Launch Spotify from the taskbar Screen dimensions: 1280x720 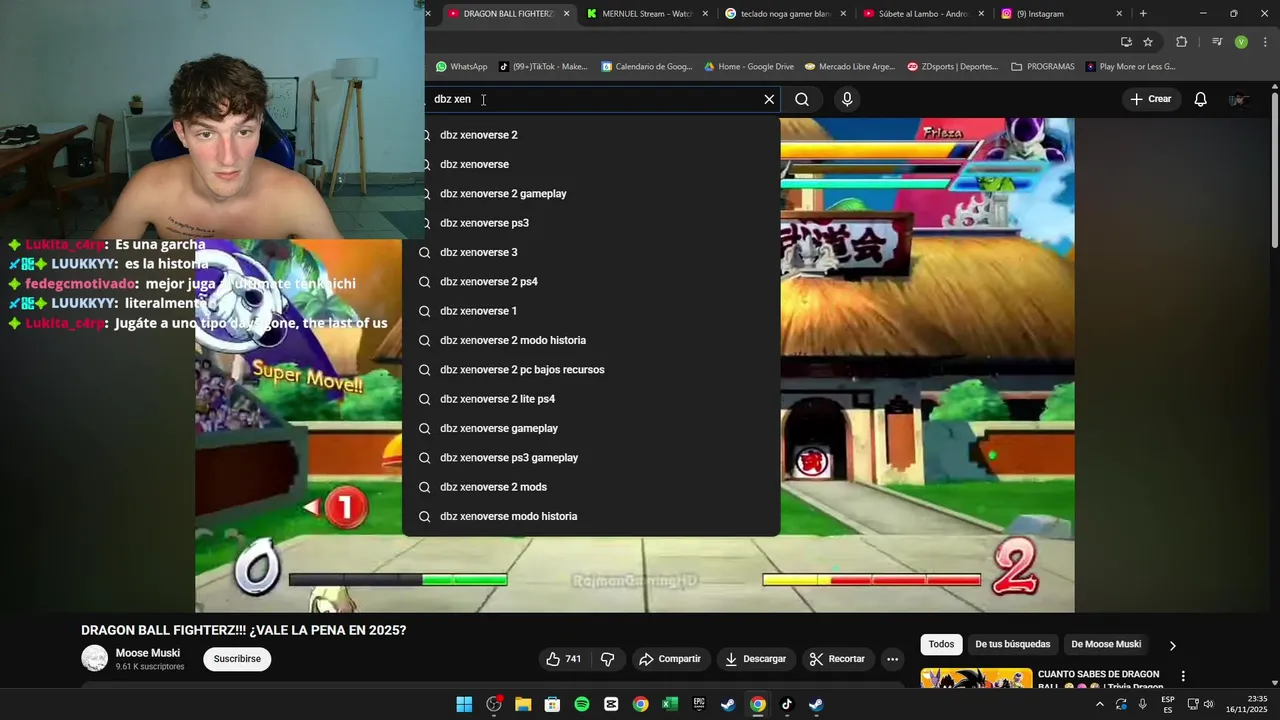(582, 704)
